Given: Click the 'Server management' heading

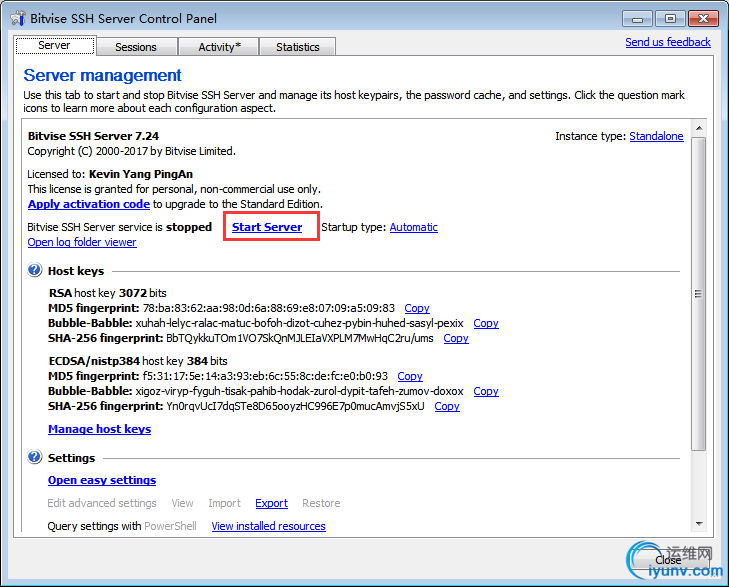Looking at the screenshot, I should pyautogui.click(x=102, y=75).
